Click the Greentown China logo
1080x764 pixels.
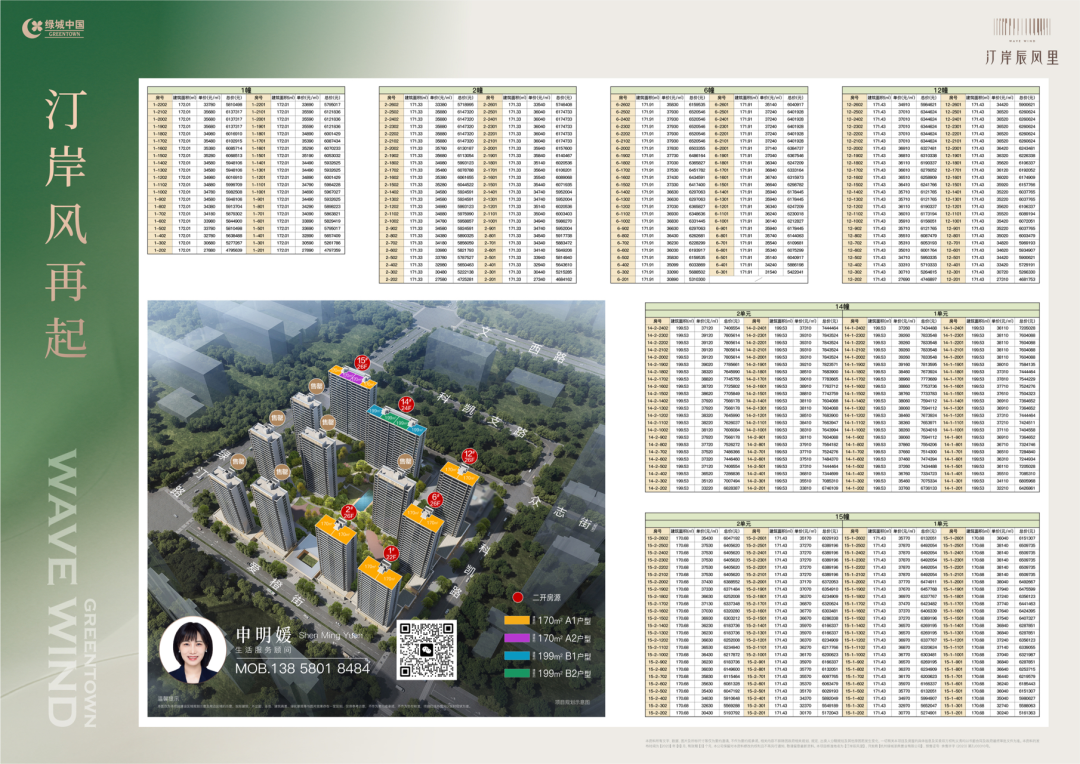54,28
